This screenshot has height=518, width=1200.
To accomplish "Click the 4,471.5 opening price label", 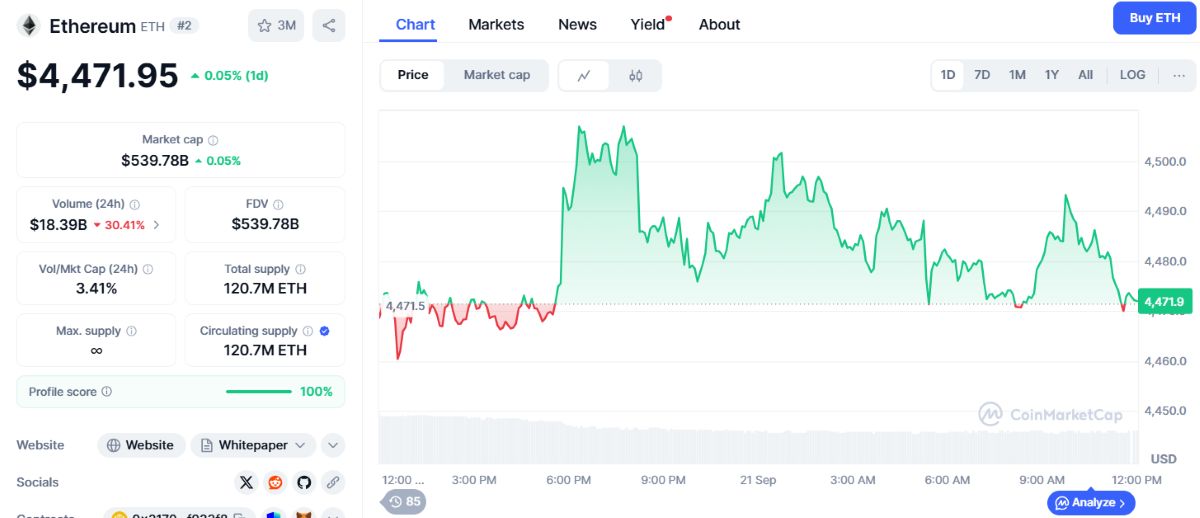I will tap(405, 306).
